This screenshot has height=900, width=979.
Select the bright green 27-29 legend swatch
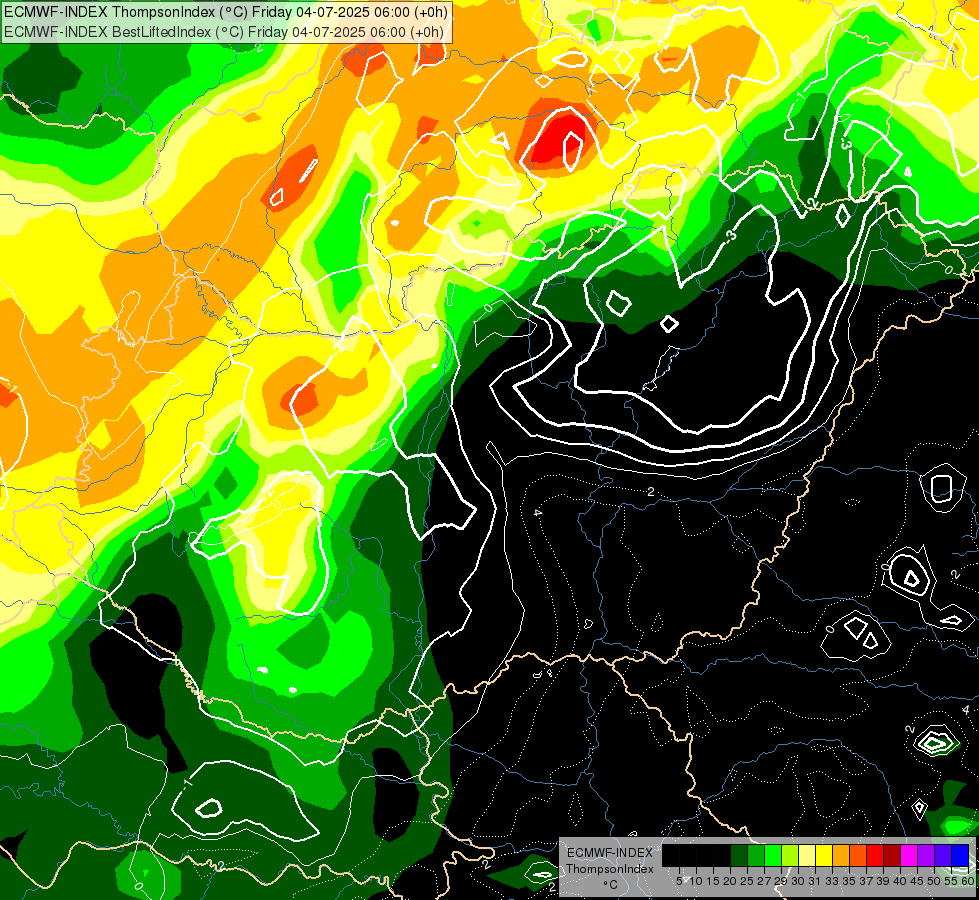pyautogui.click(x=773, y=855)
